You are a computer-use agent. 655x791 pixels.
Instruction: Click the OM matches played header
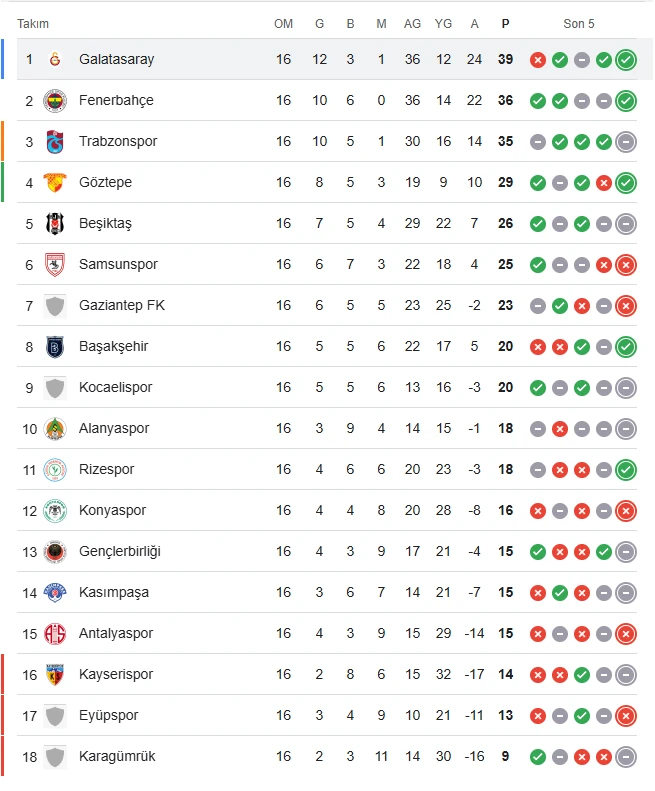pyautogui.click(x=284, y=23)
